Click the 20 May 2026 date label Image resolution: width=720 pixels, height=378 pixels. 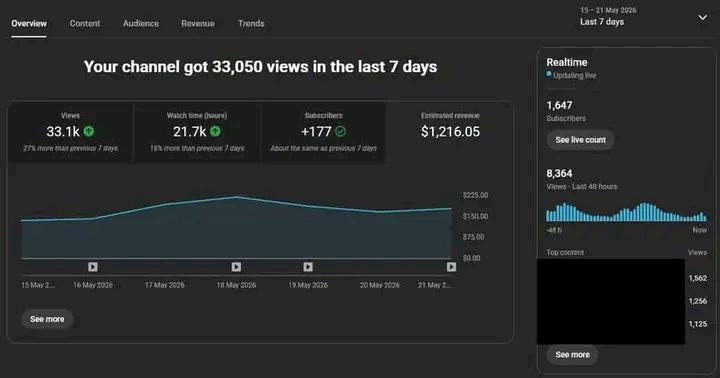379,285
